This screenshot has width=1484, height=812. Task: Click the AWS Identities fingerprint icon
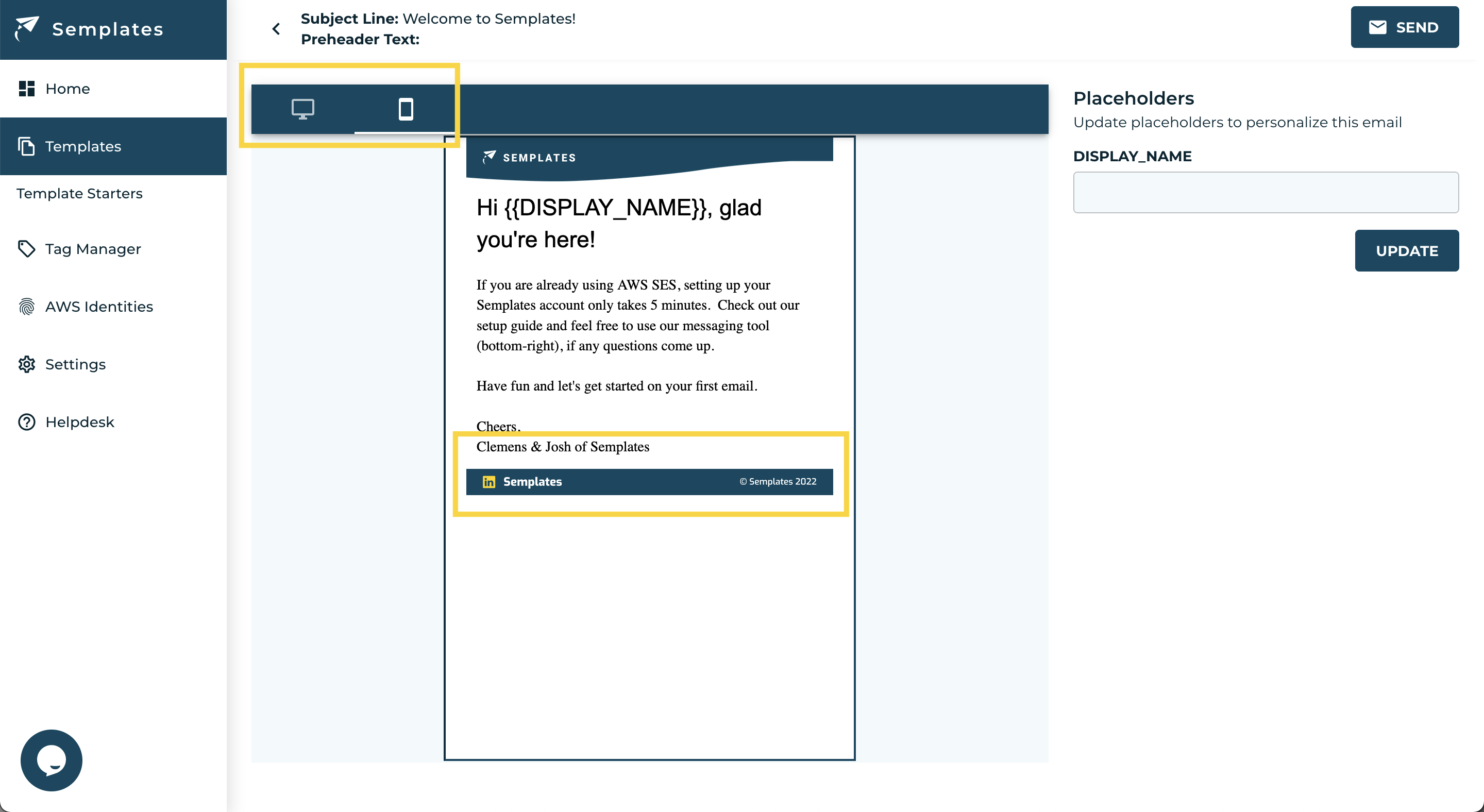[x=26, y=307]
